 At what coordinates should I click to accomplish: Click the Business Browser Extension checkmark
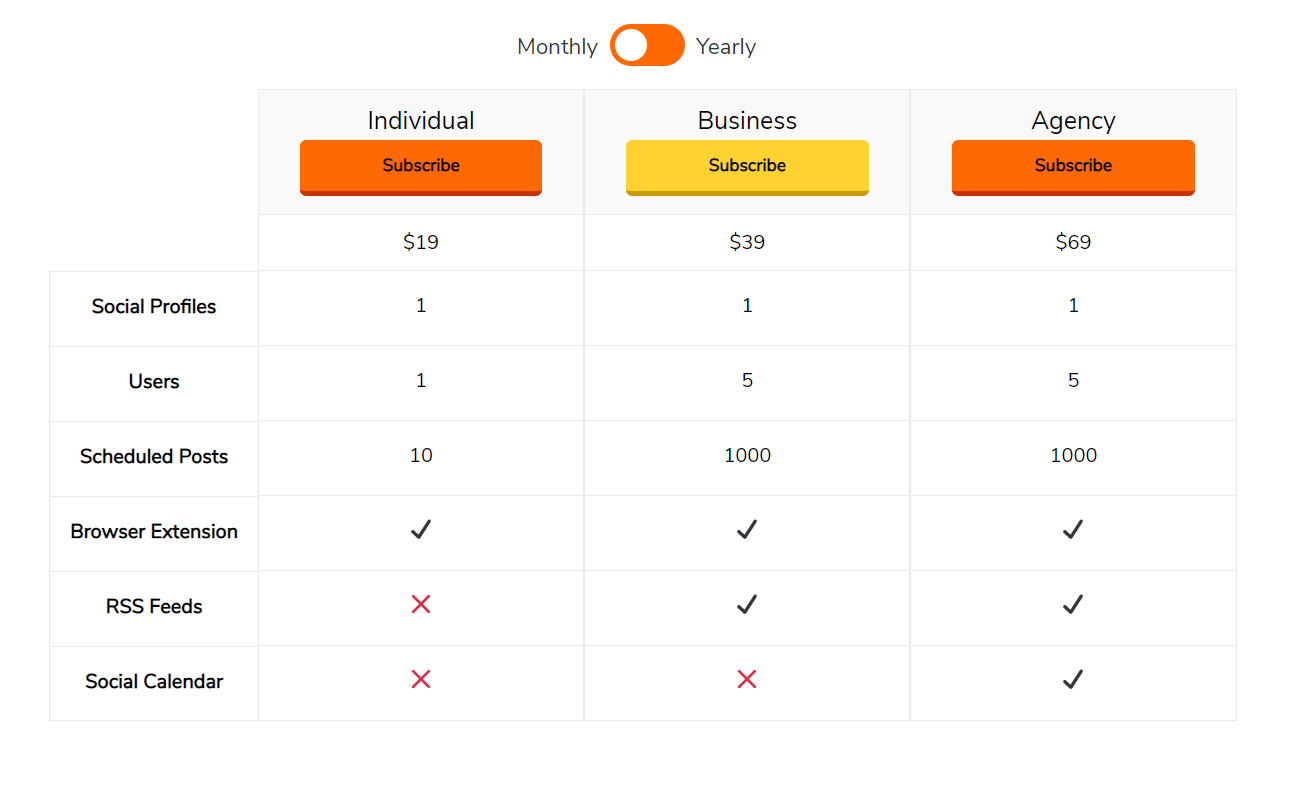click(x=747, y=530)
